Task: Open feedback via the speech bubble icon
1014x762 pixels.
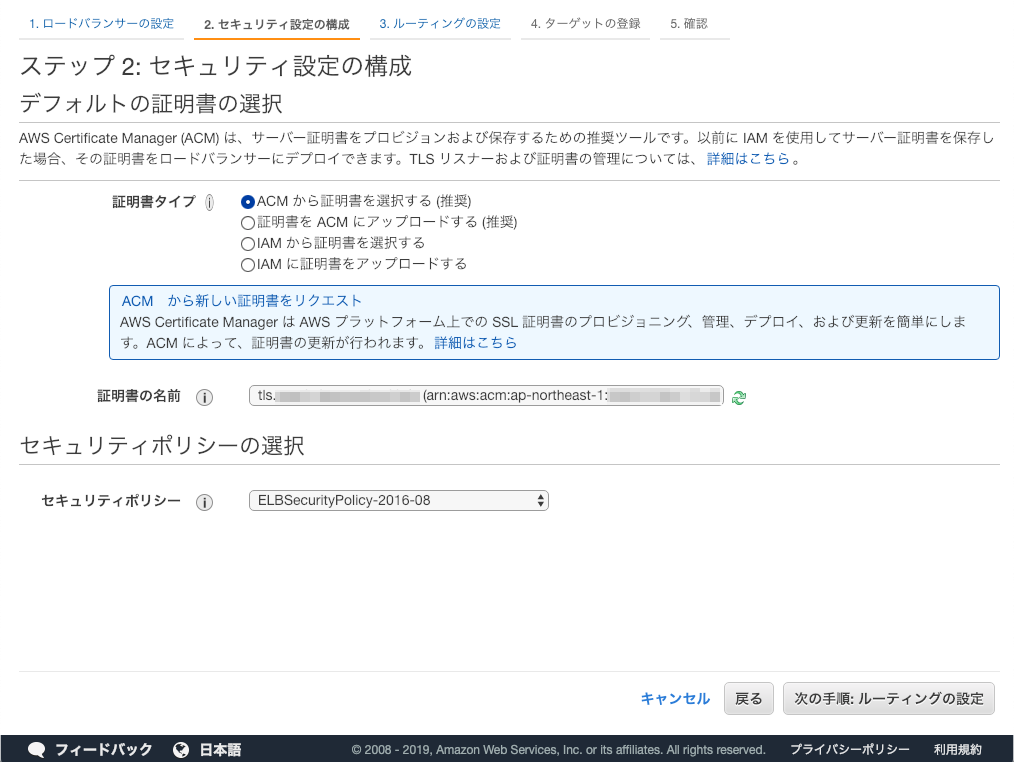Action: [36, 747]
